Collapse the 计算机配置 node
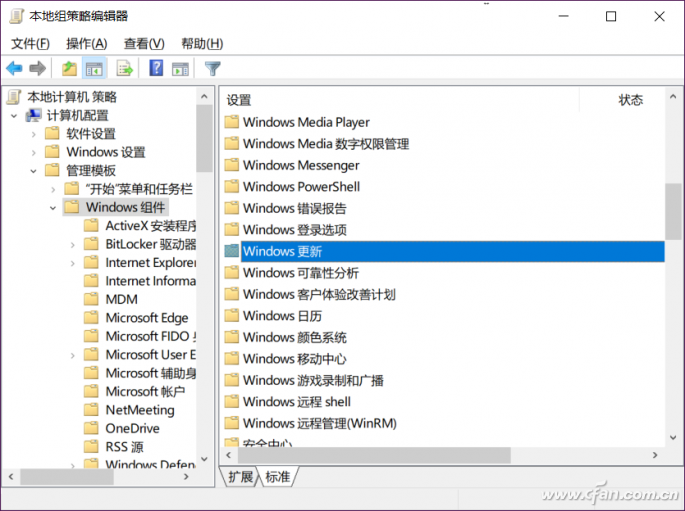 click(14, 116)
